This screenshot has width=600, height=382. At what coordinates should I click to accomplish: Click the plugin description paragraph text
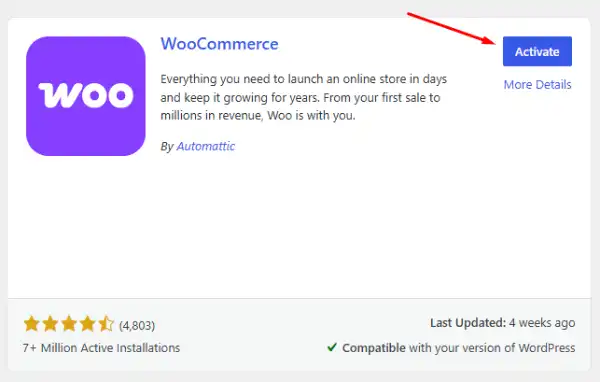[x=303, y=97]
